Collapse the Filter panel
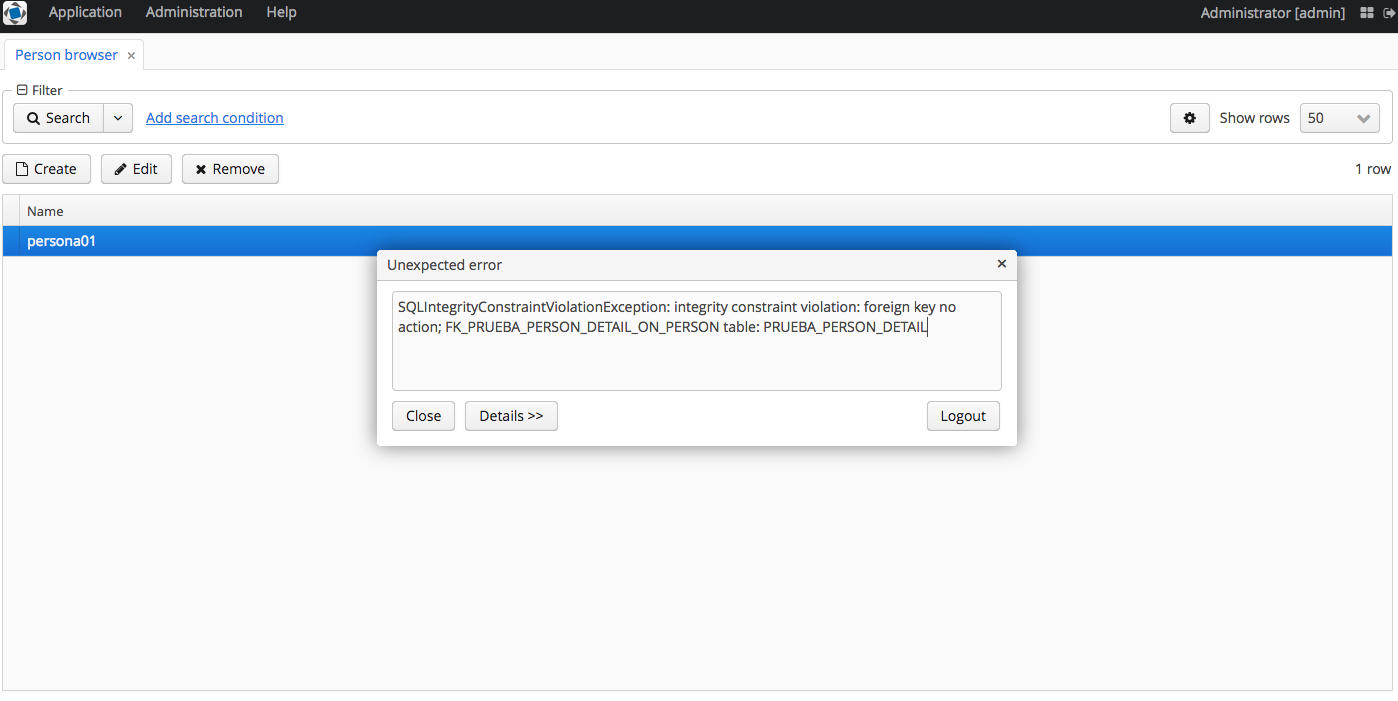 22,90
